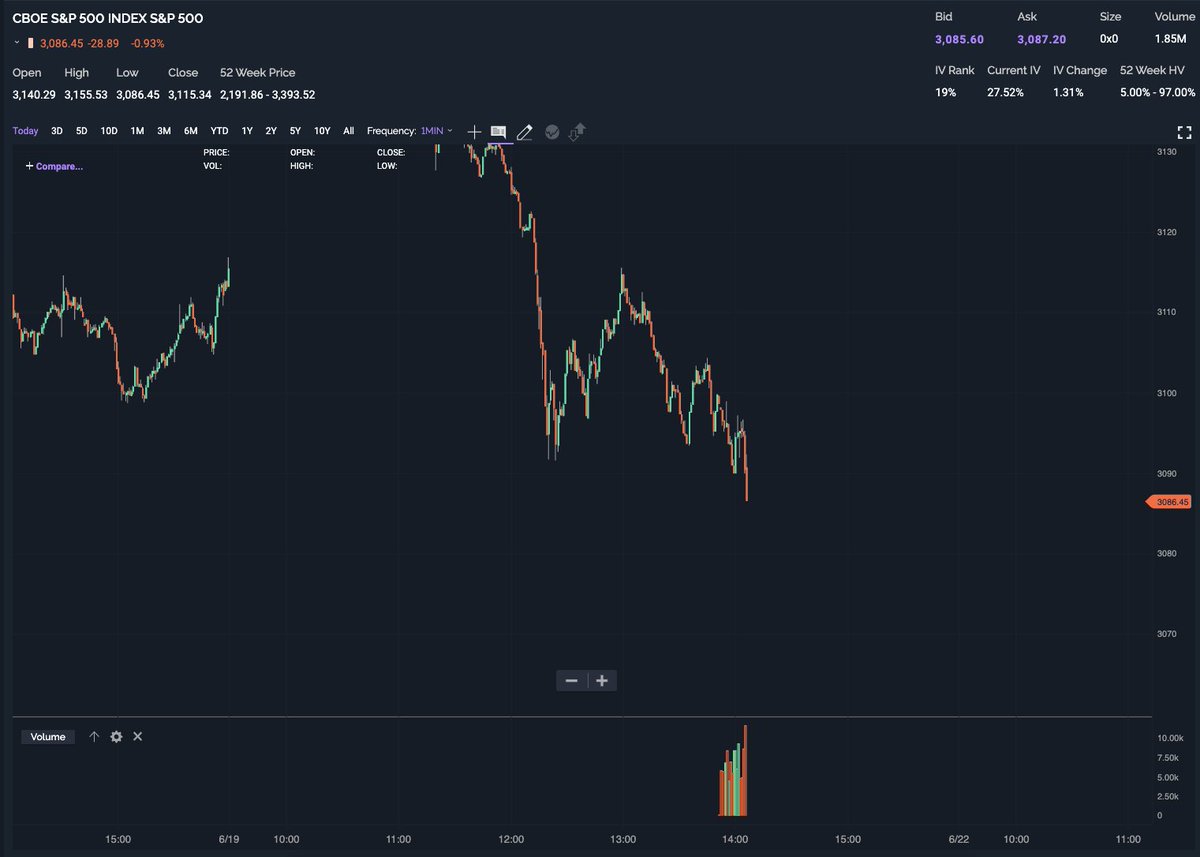Click the share/export arrow icon
This screenshot has height=857, width=1200.
(577, 131)
